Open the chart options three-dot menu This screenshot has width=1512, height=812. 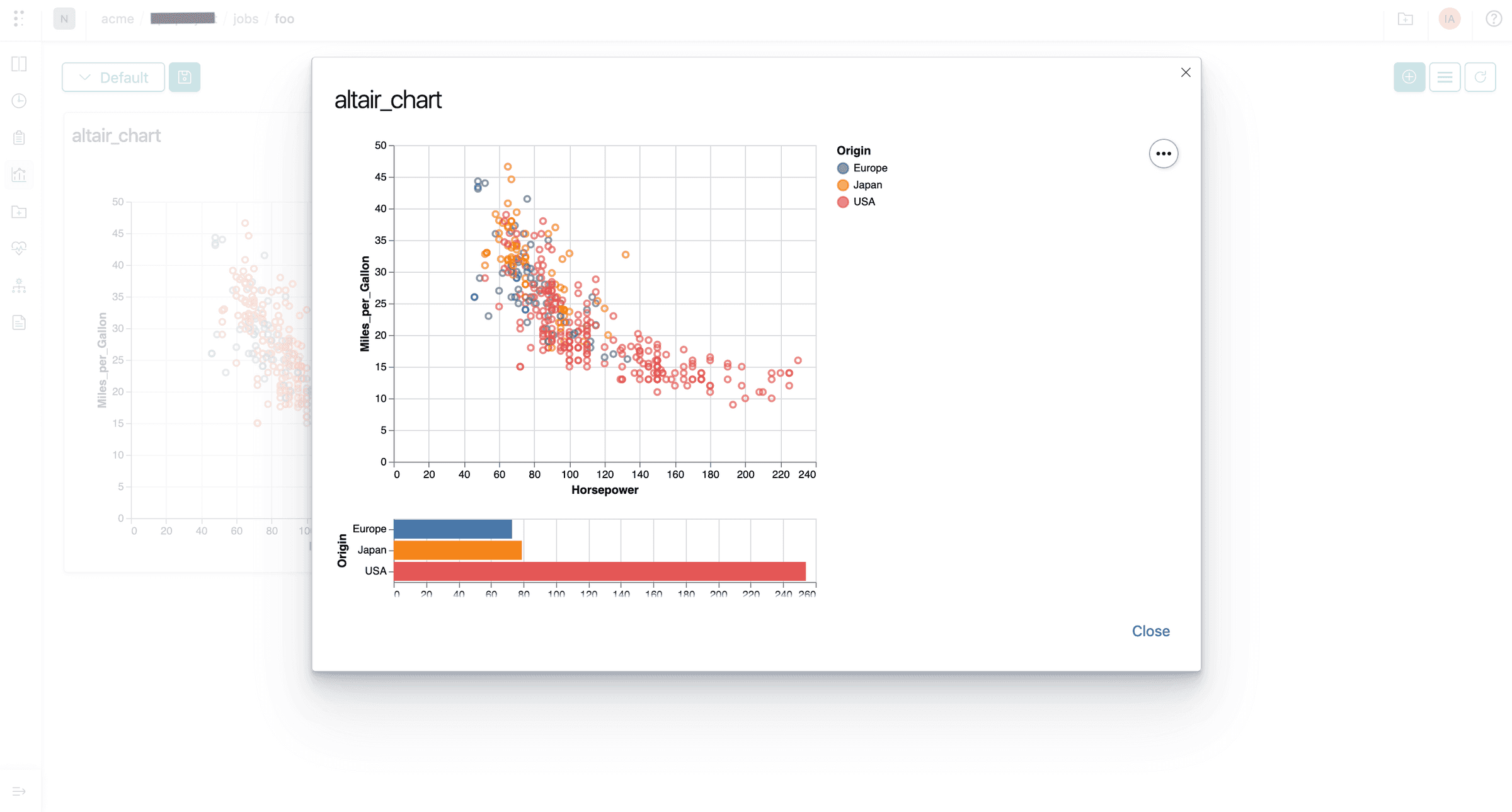coord(1164,153)
